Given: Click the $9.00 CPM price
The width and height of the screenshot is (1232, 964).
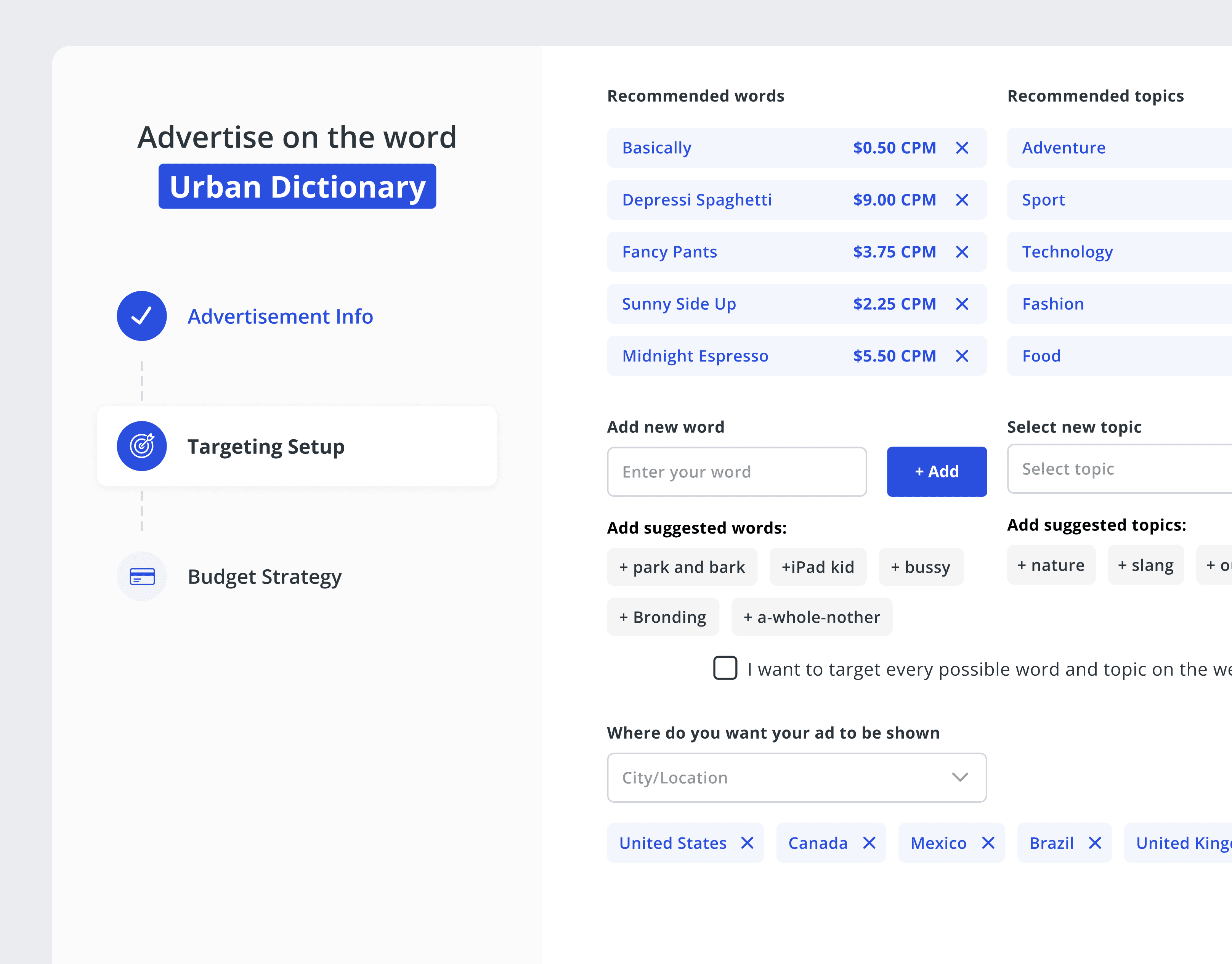Looking at the screenshot, I should pos(895,200).
